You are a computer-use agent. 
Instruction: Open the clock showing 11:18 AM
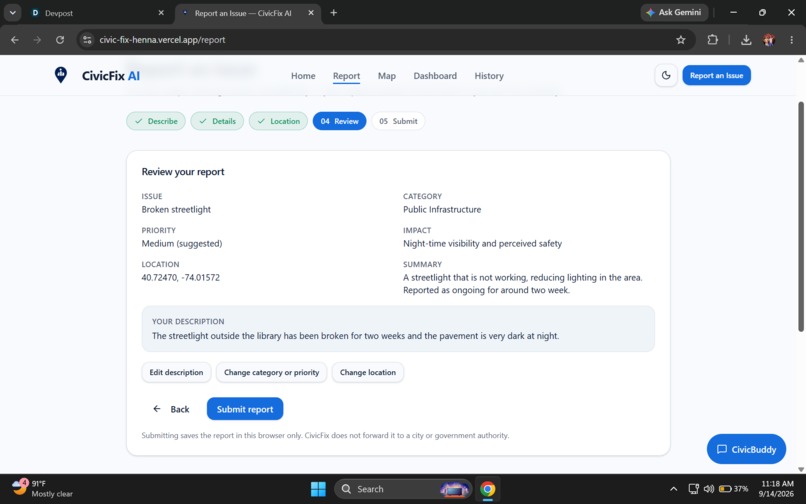[x=777, y=489]
